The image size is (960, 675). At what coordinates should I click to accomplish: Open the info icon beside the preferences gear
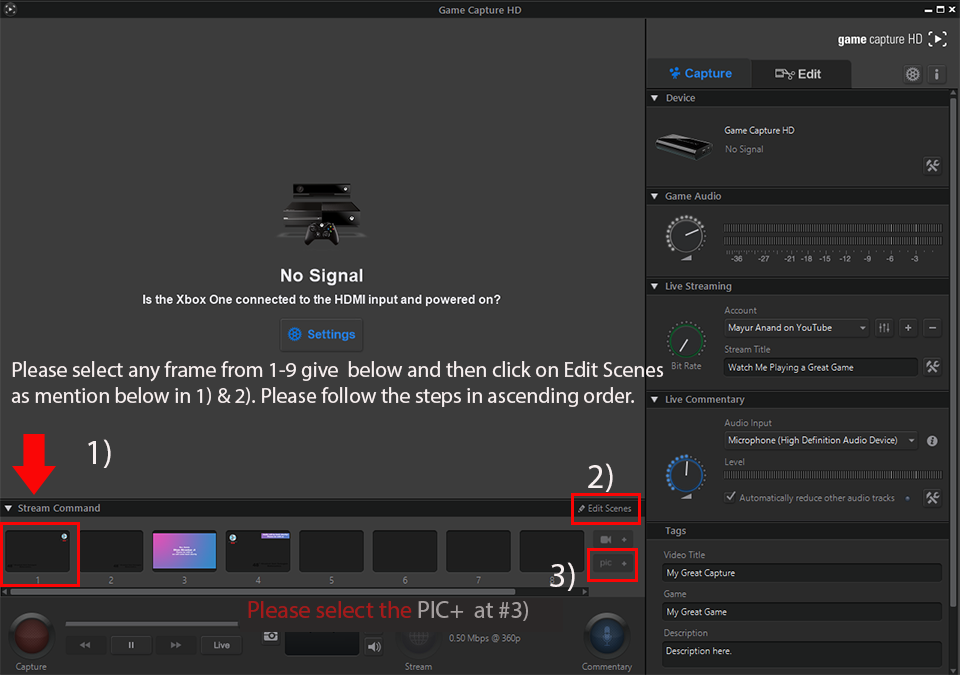pos(936,74)
